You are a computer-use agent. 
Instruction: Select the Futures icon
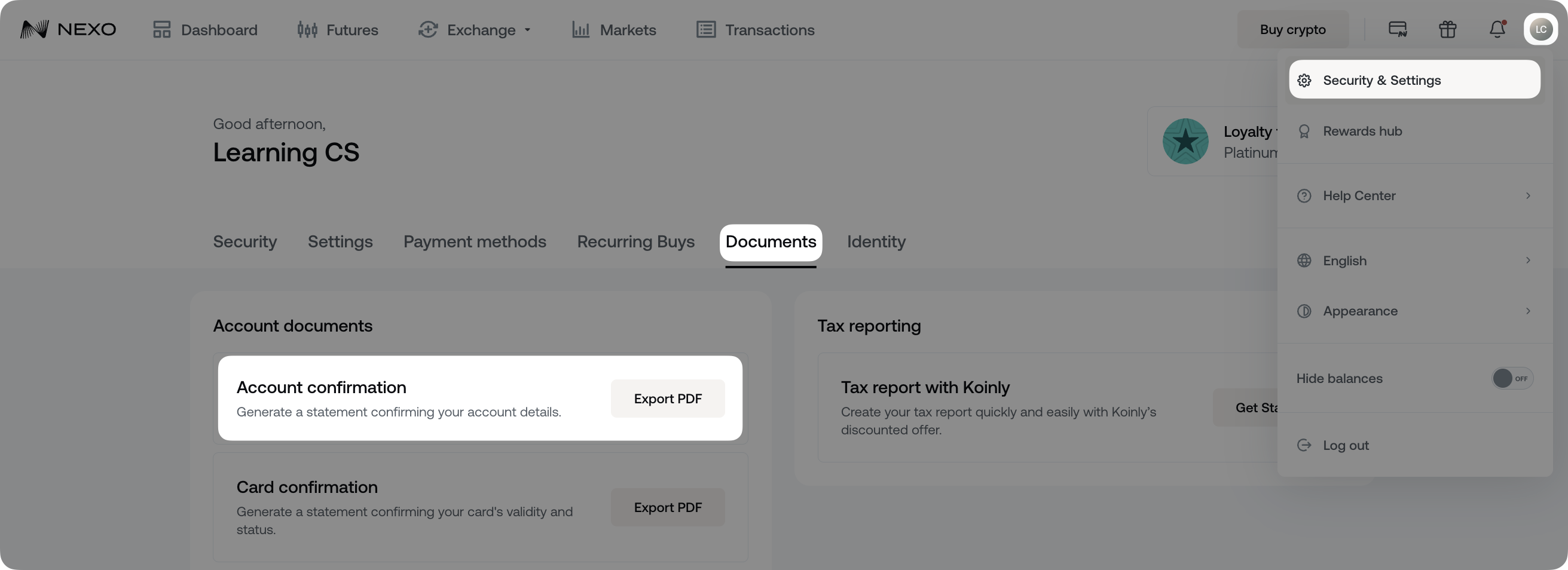point(307,29)
